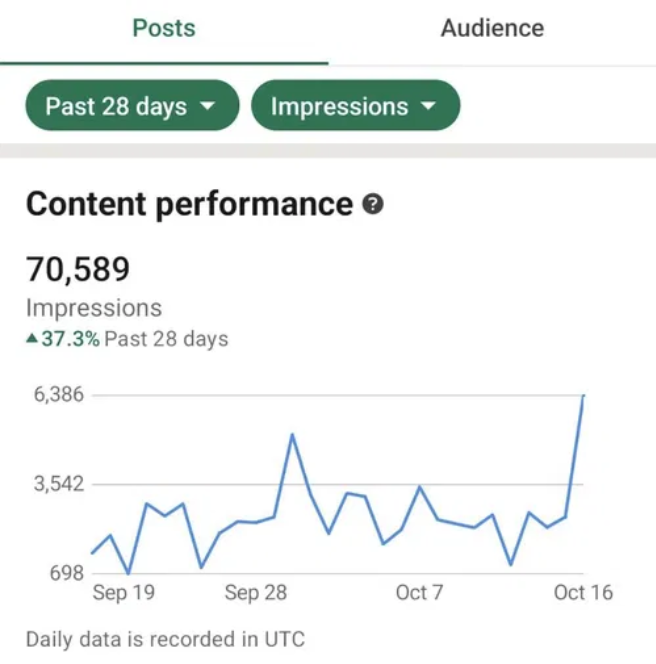Image resolution: width=656 pixels, height=664 pixels.
Task: Click the Sep 28 date axis label
Action: (255, 593)
